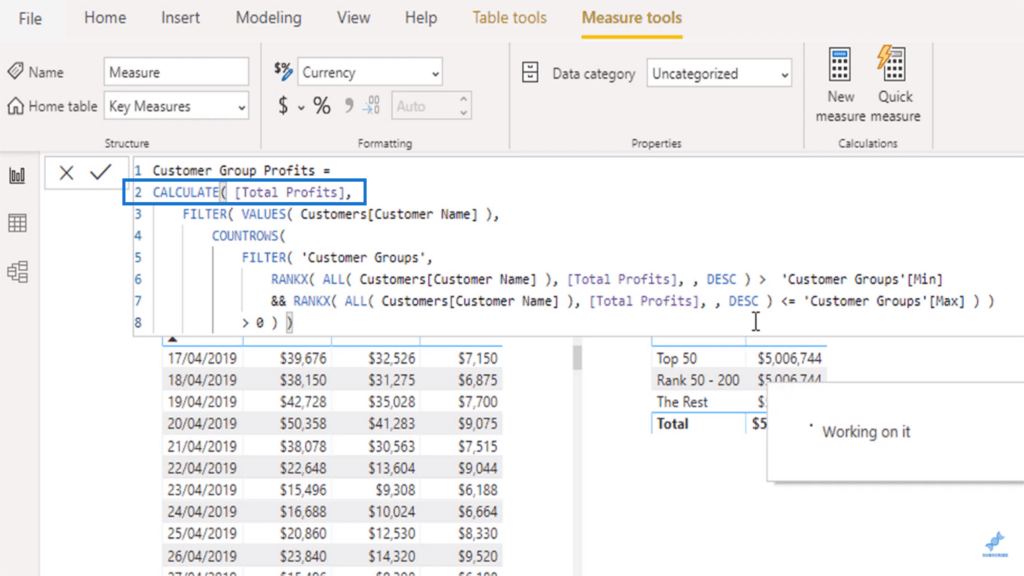Open the Help tab
The image size is (1024, 576).
(421, 18)
